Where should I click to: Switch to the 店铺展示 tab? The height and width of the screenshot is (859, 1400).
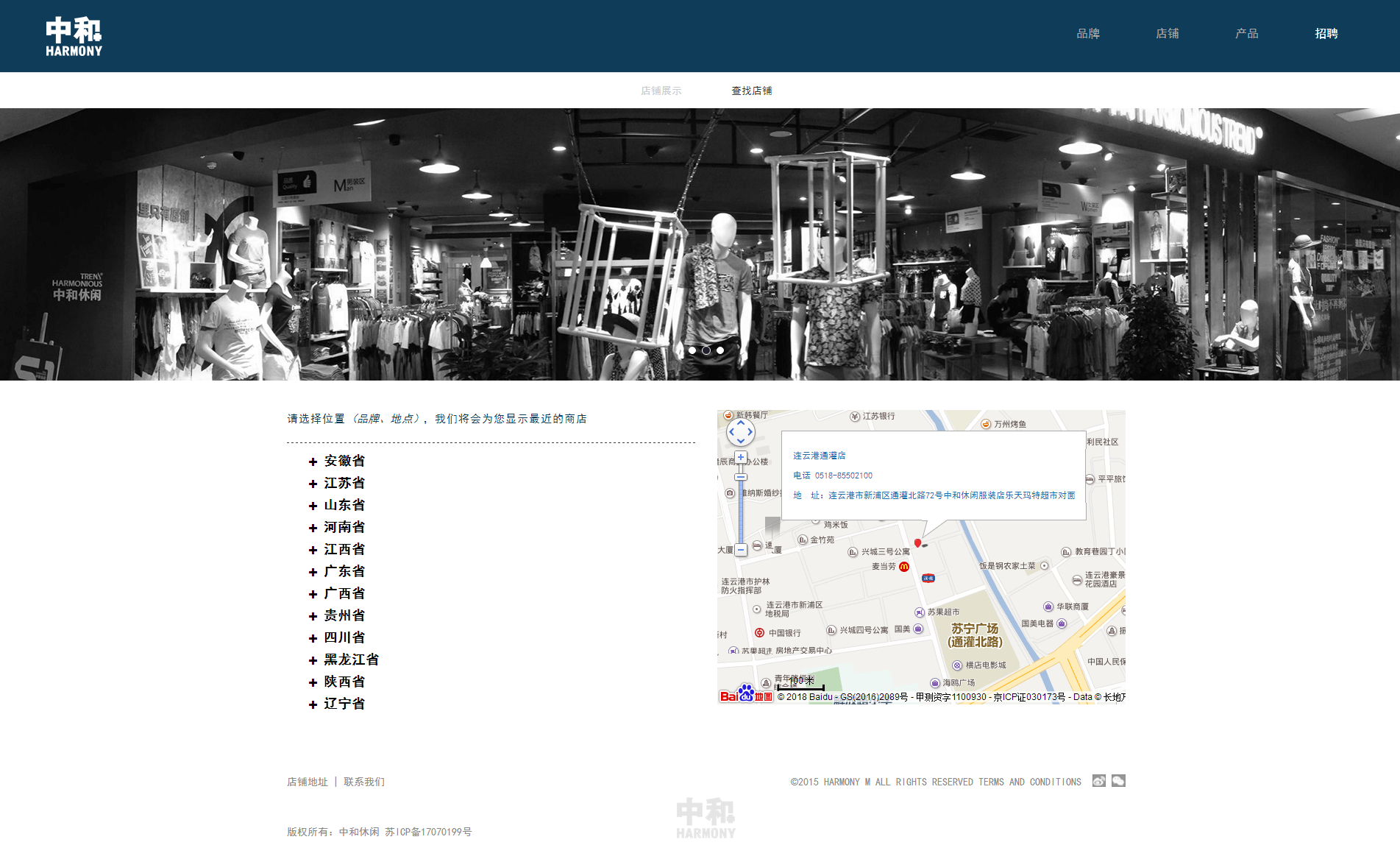661,91
